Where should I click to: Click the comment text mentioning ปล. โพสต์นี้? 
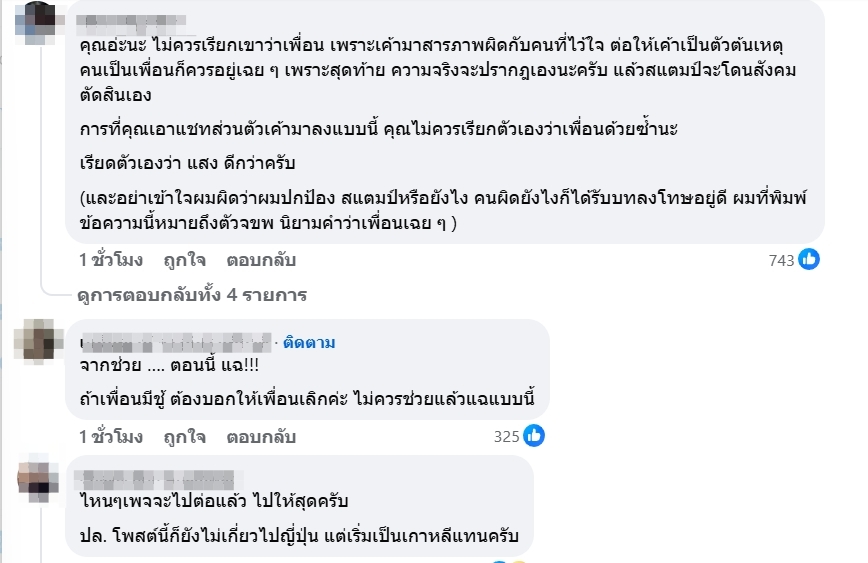click(x=299, y=536)
